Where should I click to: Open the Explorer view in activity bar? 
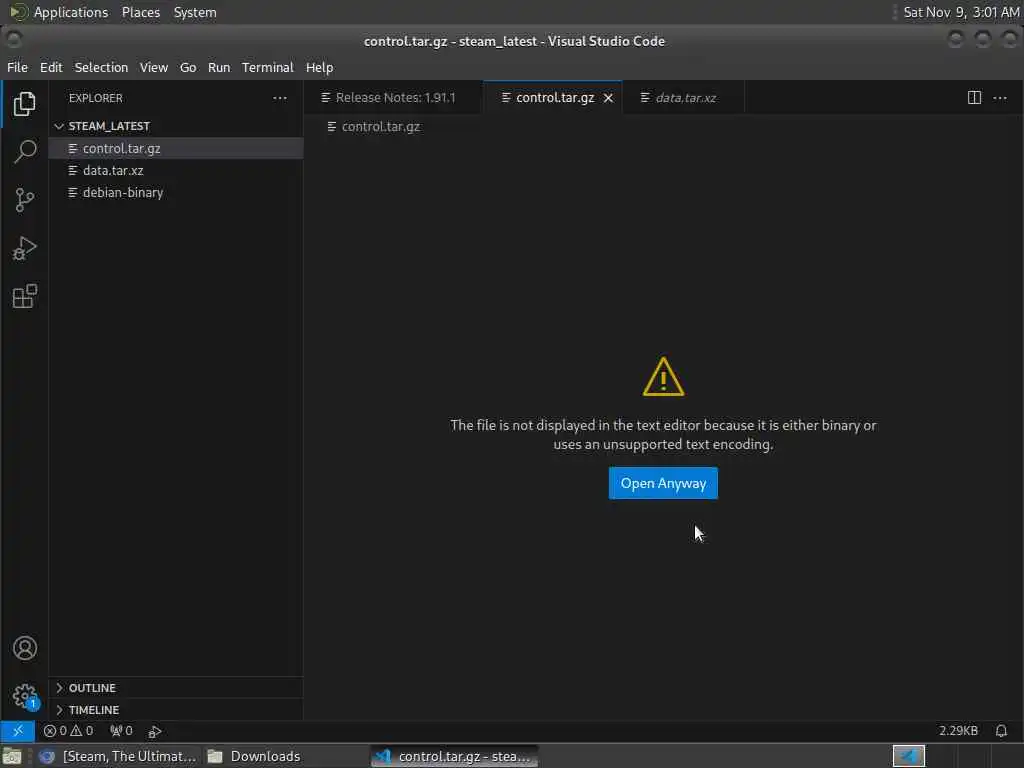pos(24,104)
